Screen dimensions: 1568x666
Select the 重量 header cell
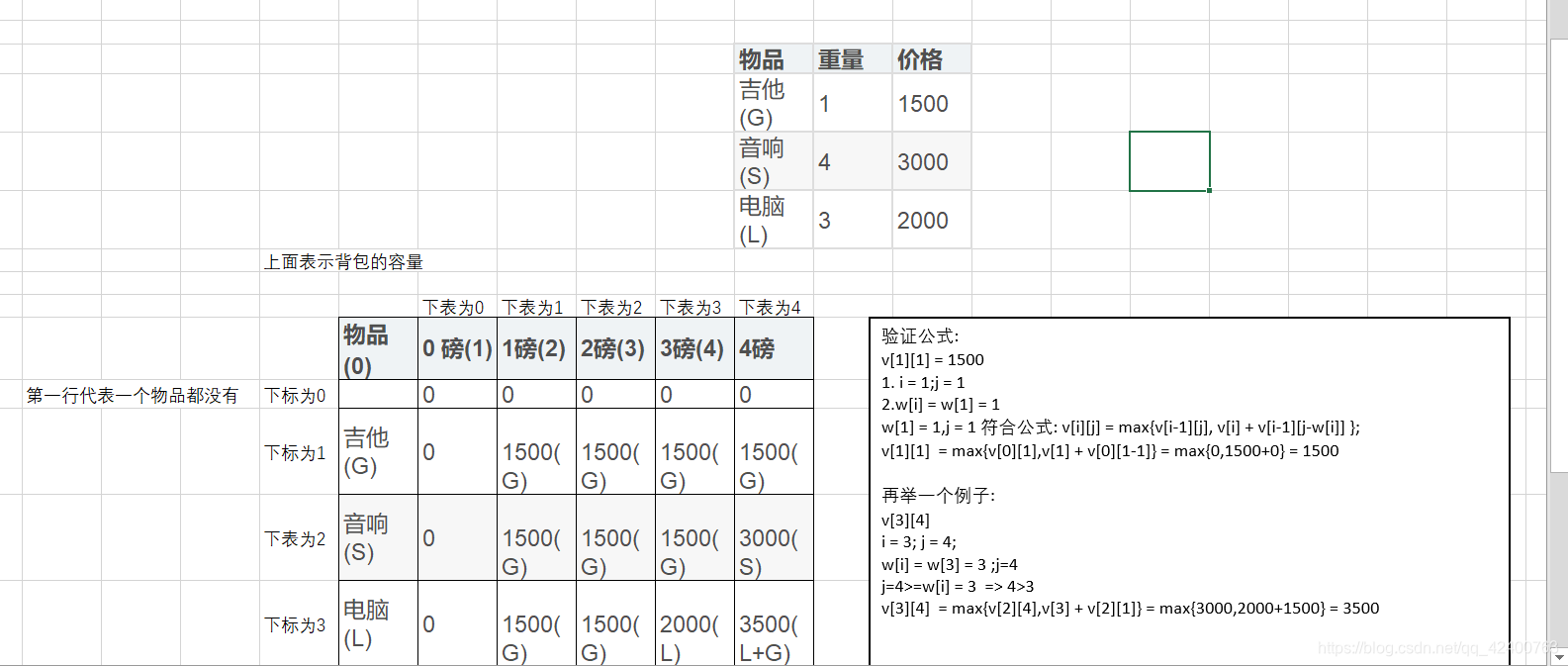(x=853, y=59)
